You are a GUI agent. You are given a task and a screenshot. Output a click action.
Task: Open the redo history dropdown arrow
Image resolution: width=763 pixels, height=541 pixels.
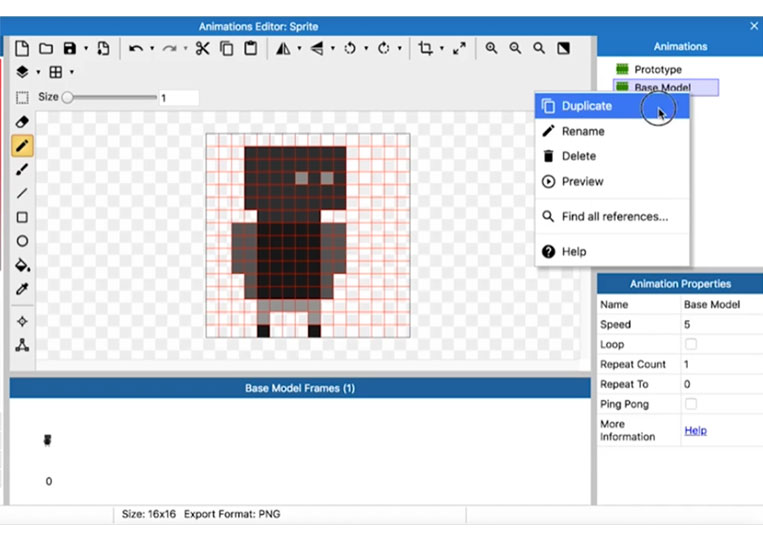tap(185, 48)
